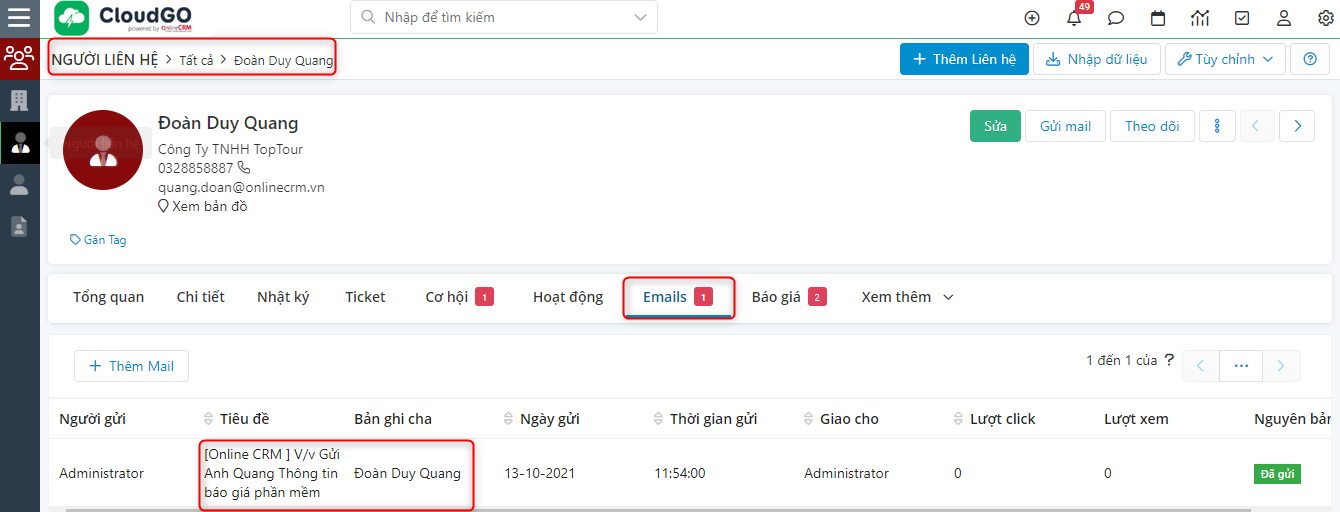This screenshot has height=512, width=1340.
Task: Expand the Xem thêm tabs menu
Action: (907, 297)
